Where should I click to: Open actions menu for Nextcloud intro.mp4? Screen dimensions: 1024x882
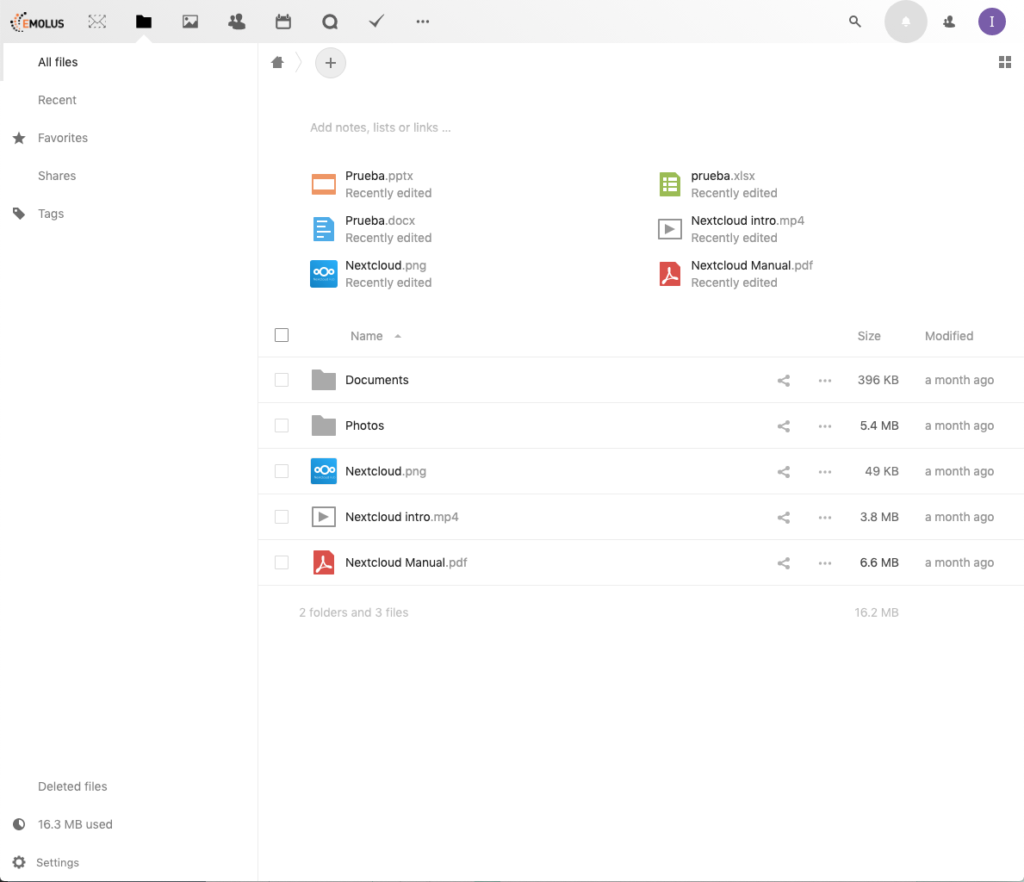click(825, 518)
